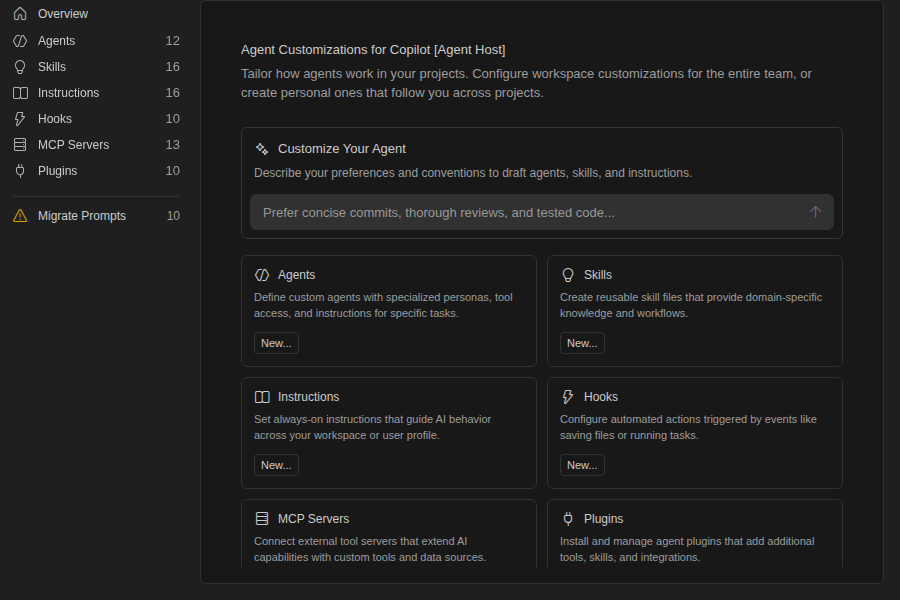Image resolution: width=900 pixels, height=600 pixels.
Task: Click the Overview home icon in sidebar
Action: [20, 14]
